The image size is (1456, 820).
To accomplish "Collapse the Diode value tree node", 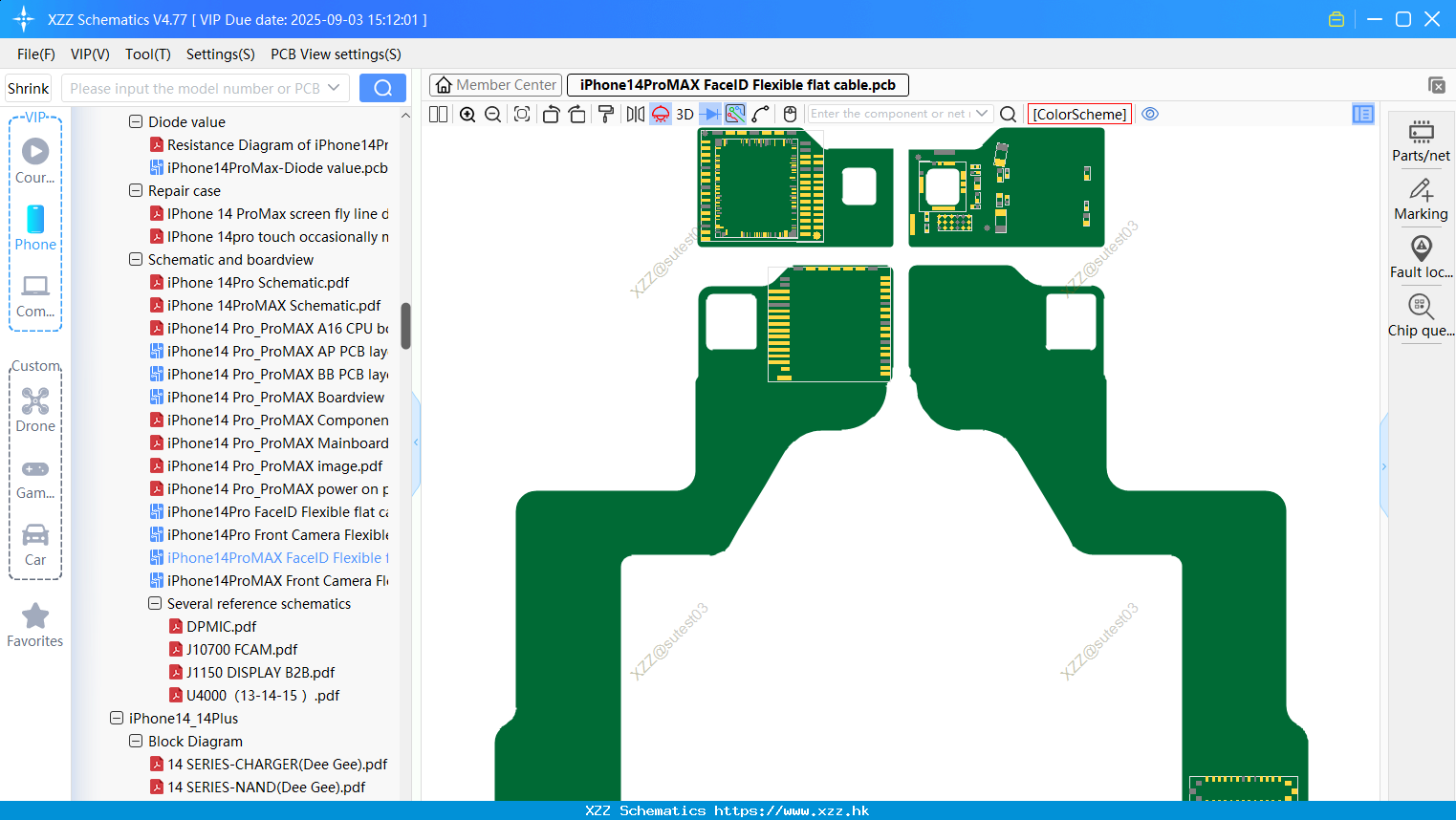I will pyautogui.click(x=136, y=121).
